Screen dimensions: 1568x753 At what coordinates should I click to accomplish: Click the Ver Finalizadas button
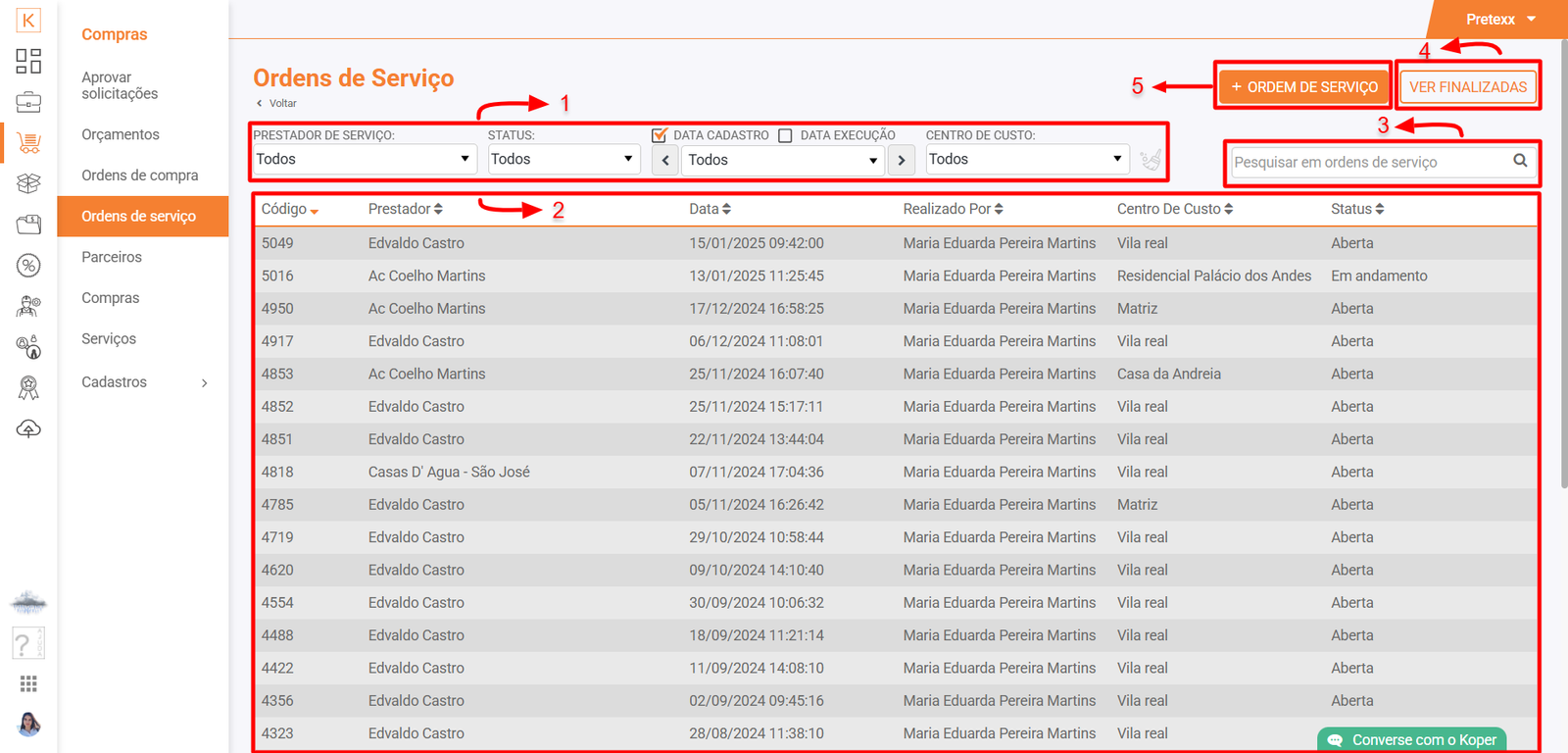point(1467,87)
